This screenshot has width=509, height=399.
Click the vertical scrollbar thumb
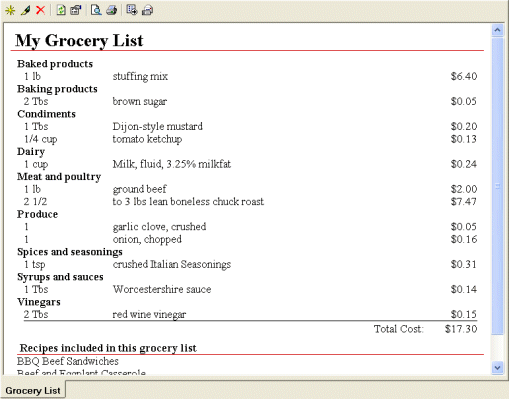tap(497, 186)
